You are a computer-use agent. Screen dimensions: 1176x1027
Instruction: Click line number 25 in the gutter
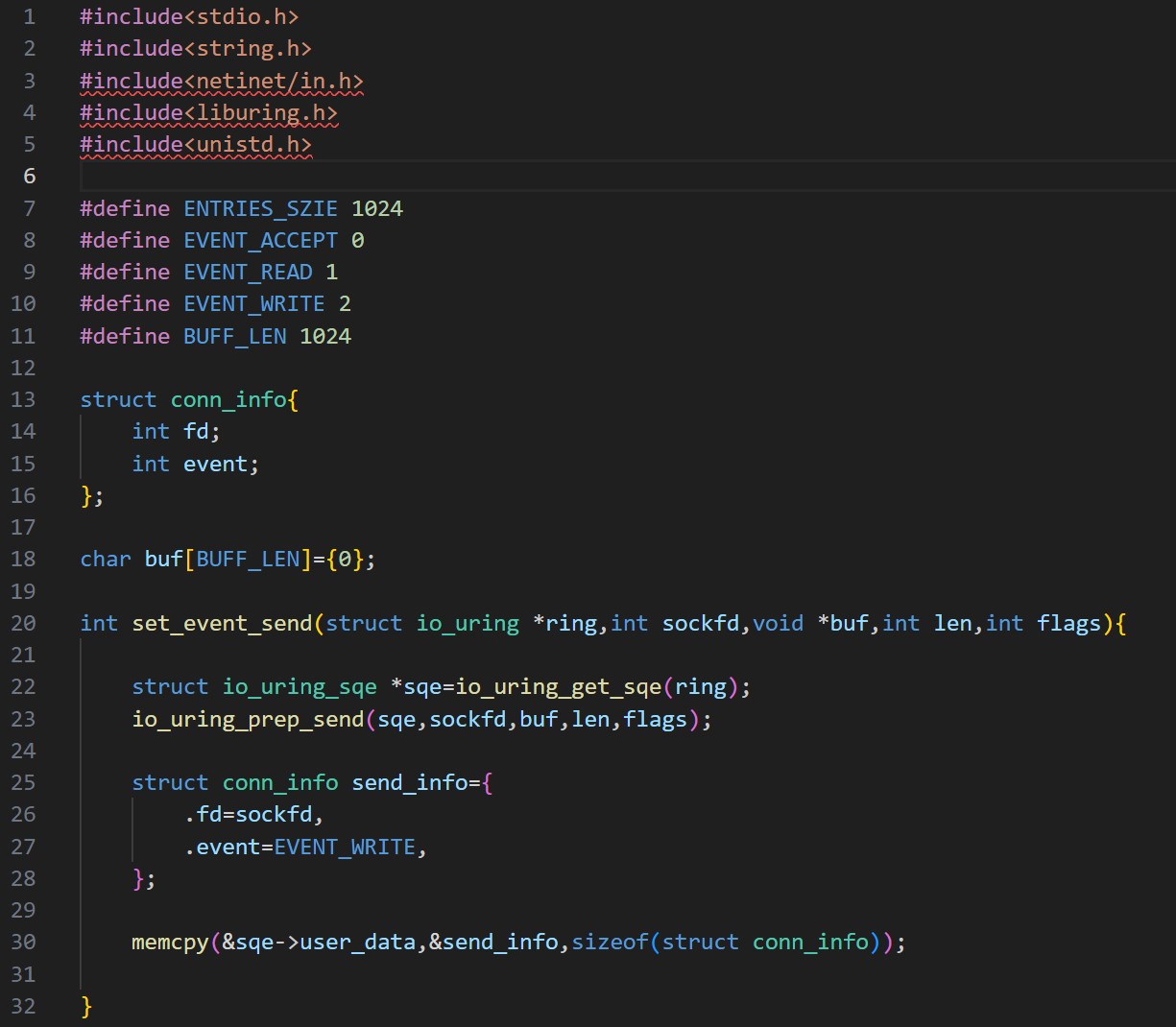(23, 782)
